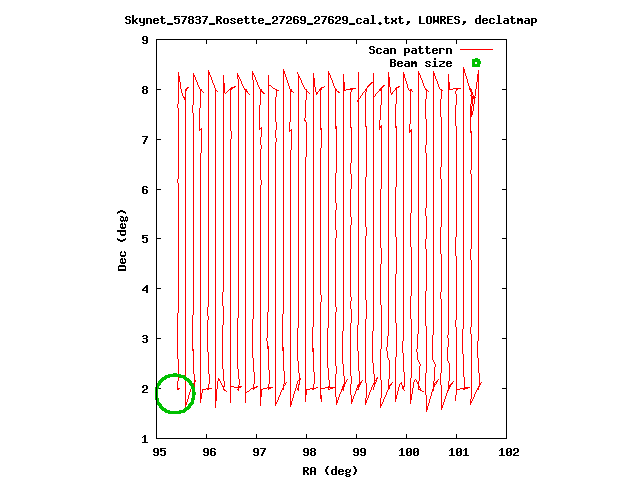Select the 'Scan pattern' legend label

(410, 50)
